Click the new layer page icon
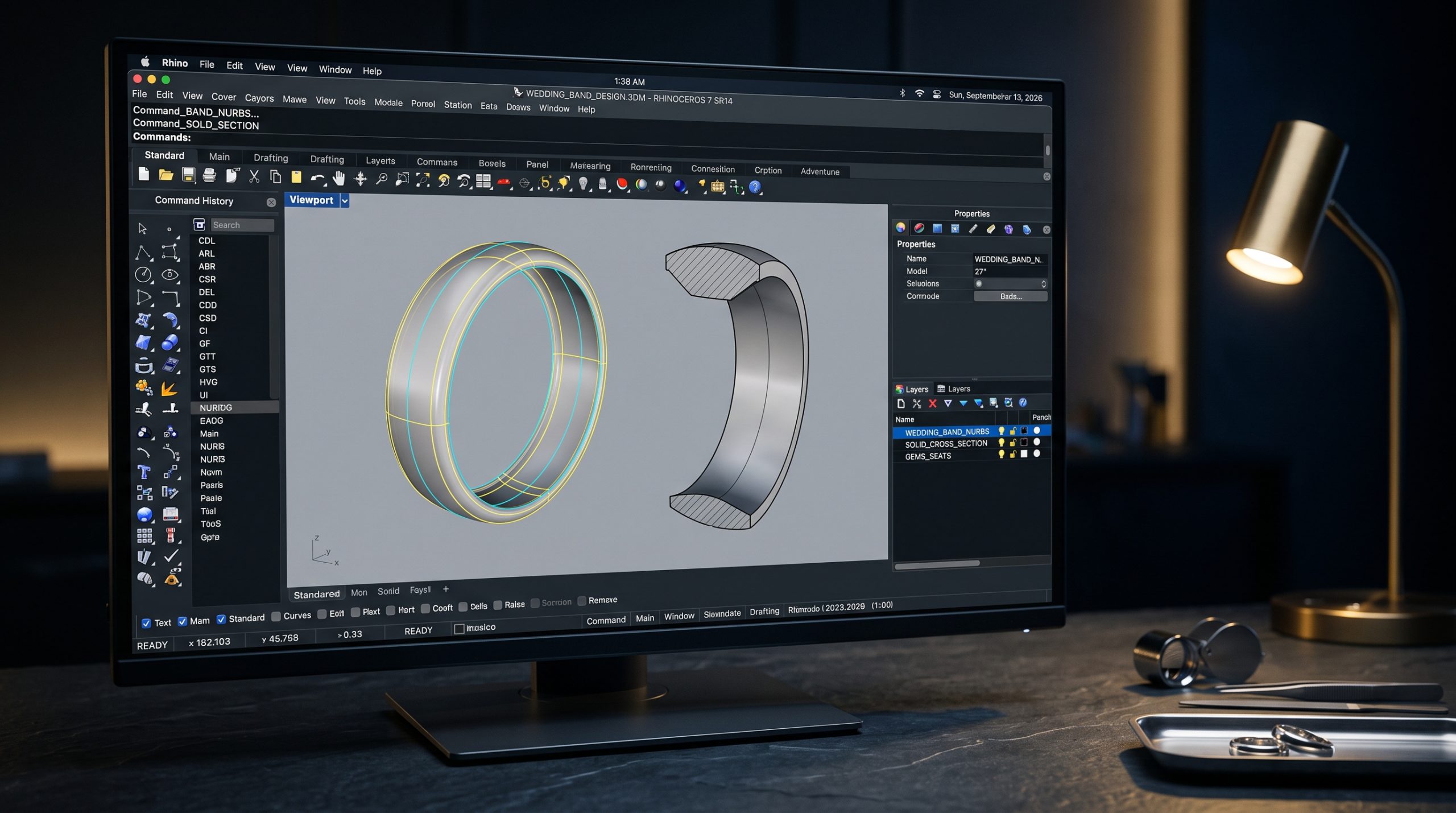The height and width of the screenshot is (813, 1456). click(x=901, y=403)
